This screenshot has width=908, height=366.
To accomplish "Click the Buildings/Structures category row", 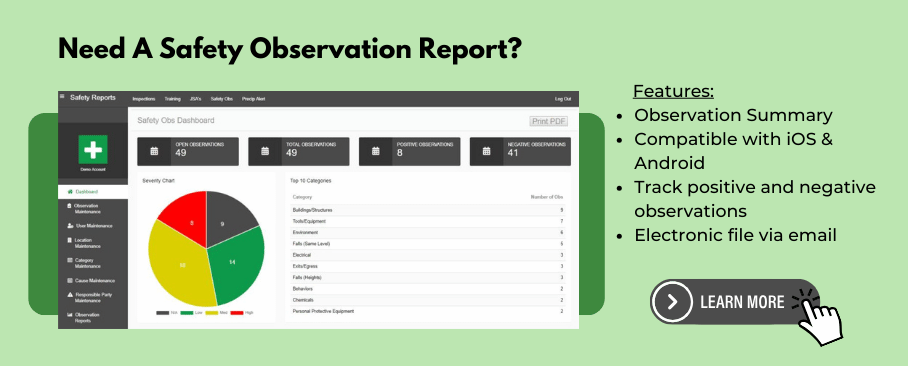I will click(428, 210).
